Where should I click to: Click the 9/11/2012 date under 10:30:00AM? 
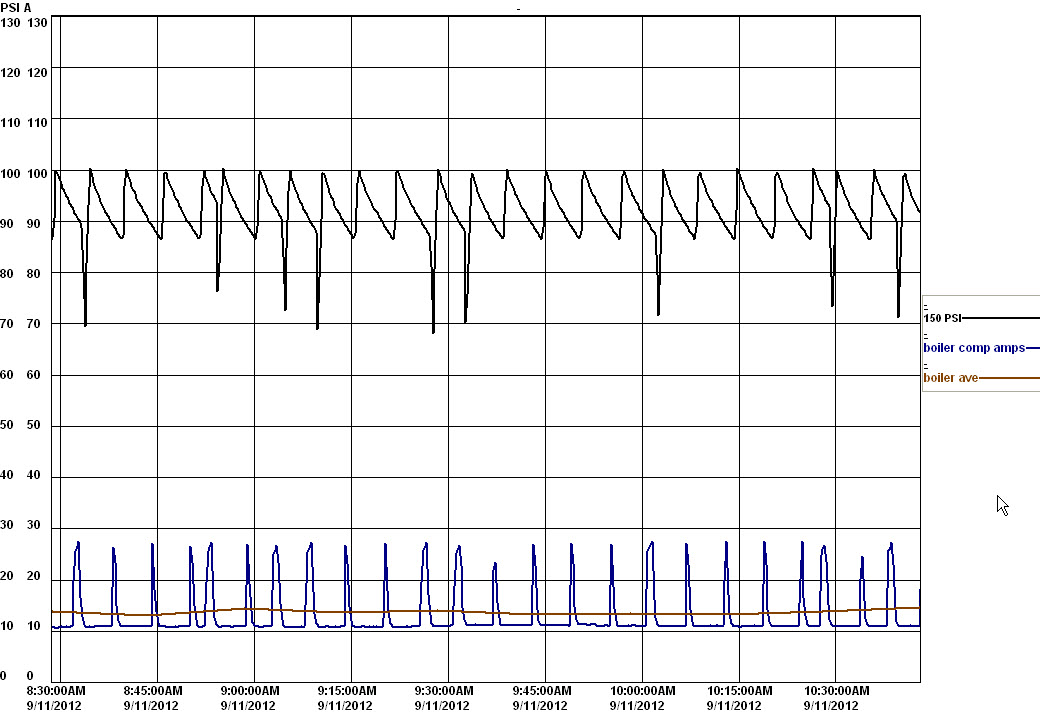coord(830,706)
